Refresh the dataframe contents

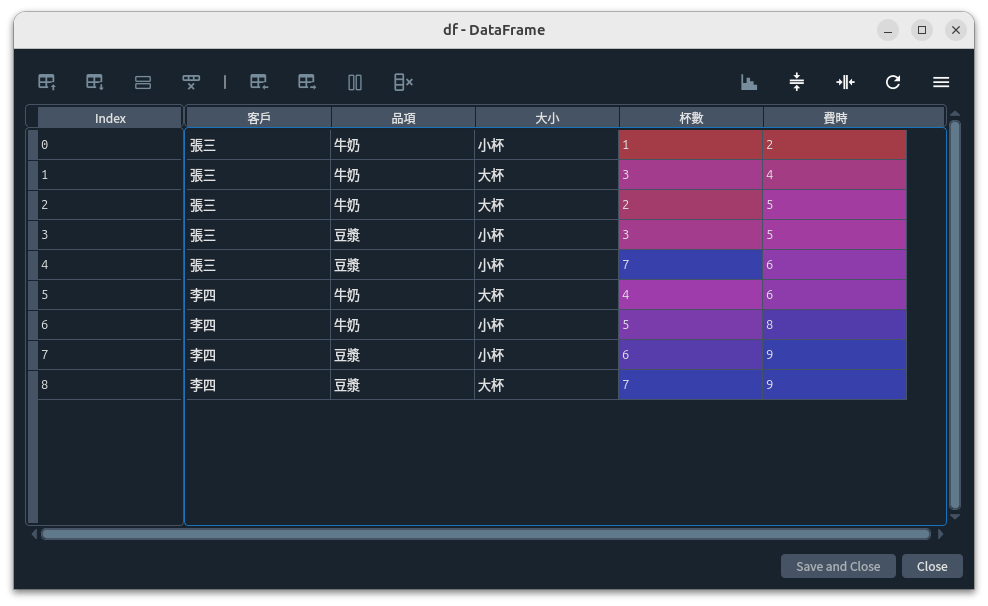coord(893,82)
